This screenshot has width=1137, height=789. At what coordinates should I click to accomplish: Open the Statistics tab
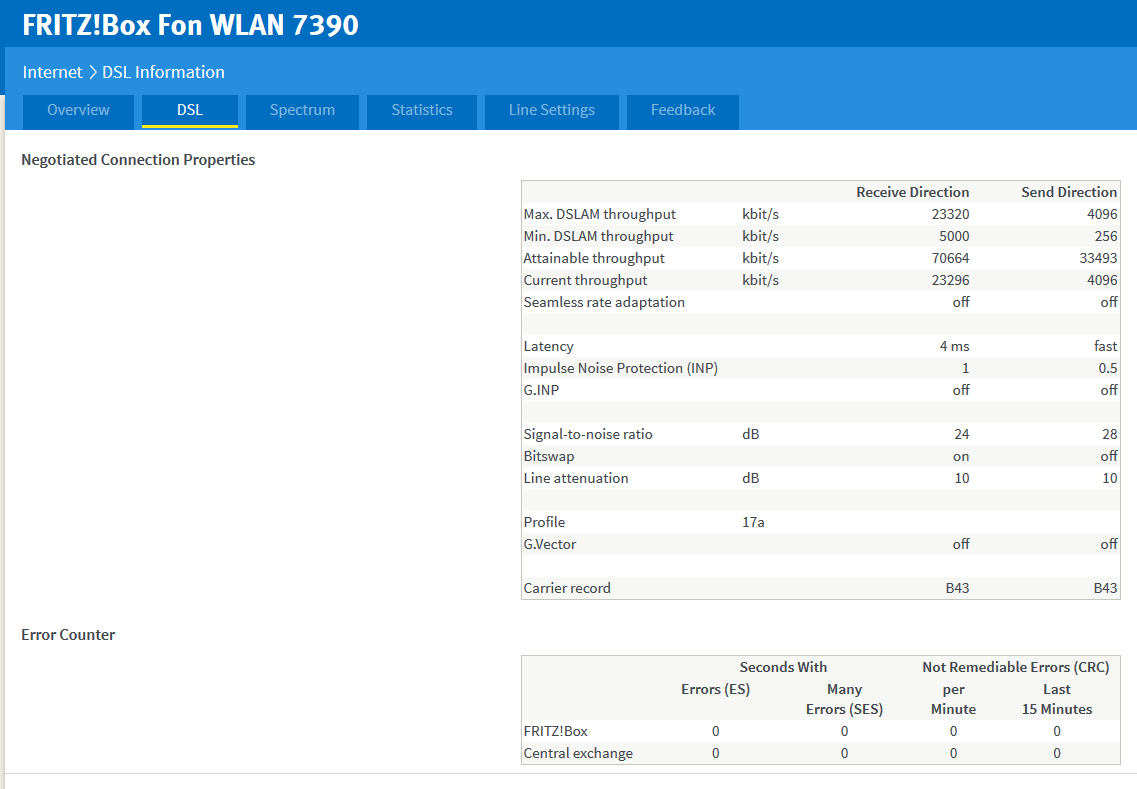pyautogui.click(x=422, y=110)
